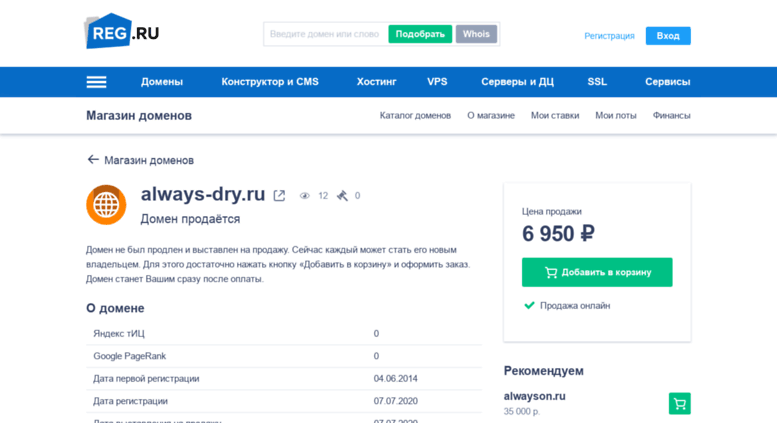Open the REG.RU logo homepage
The image size is (777, 423).
click(x=122, y=31)
